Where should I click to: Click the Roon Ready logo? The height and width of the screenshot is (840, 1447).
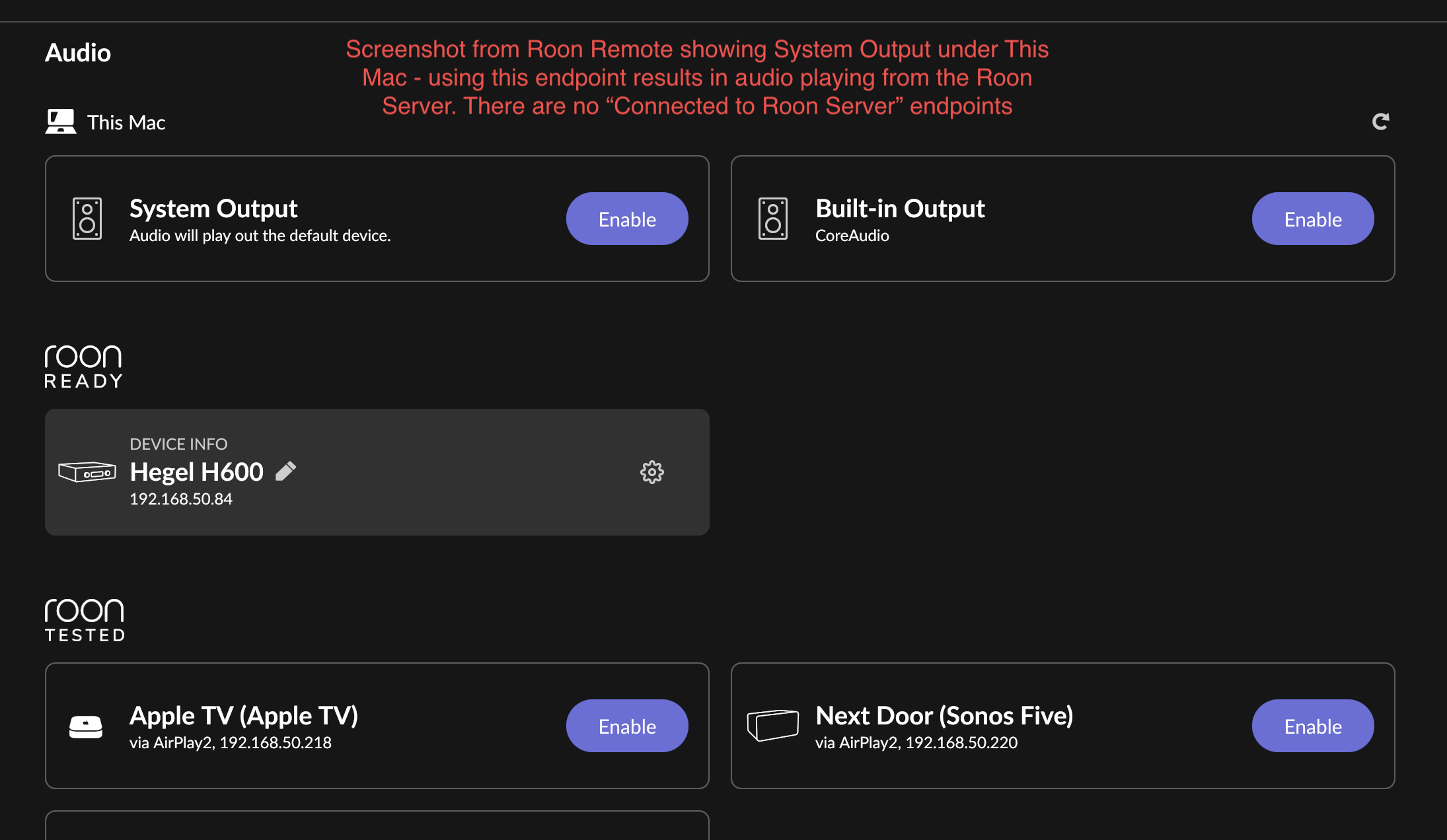(x=83, y=367)
